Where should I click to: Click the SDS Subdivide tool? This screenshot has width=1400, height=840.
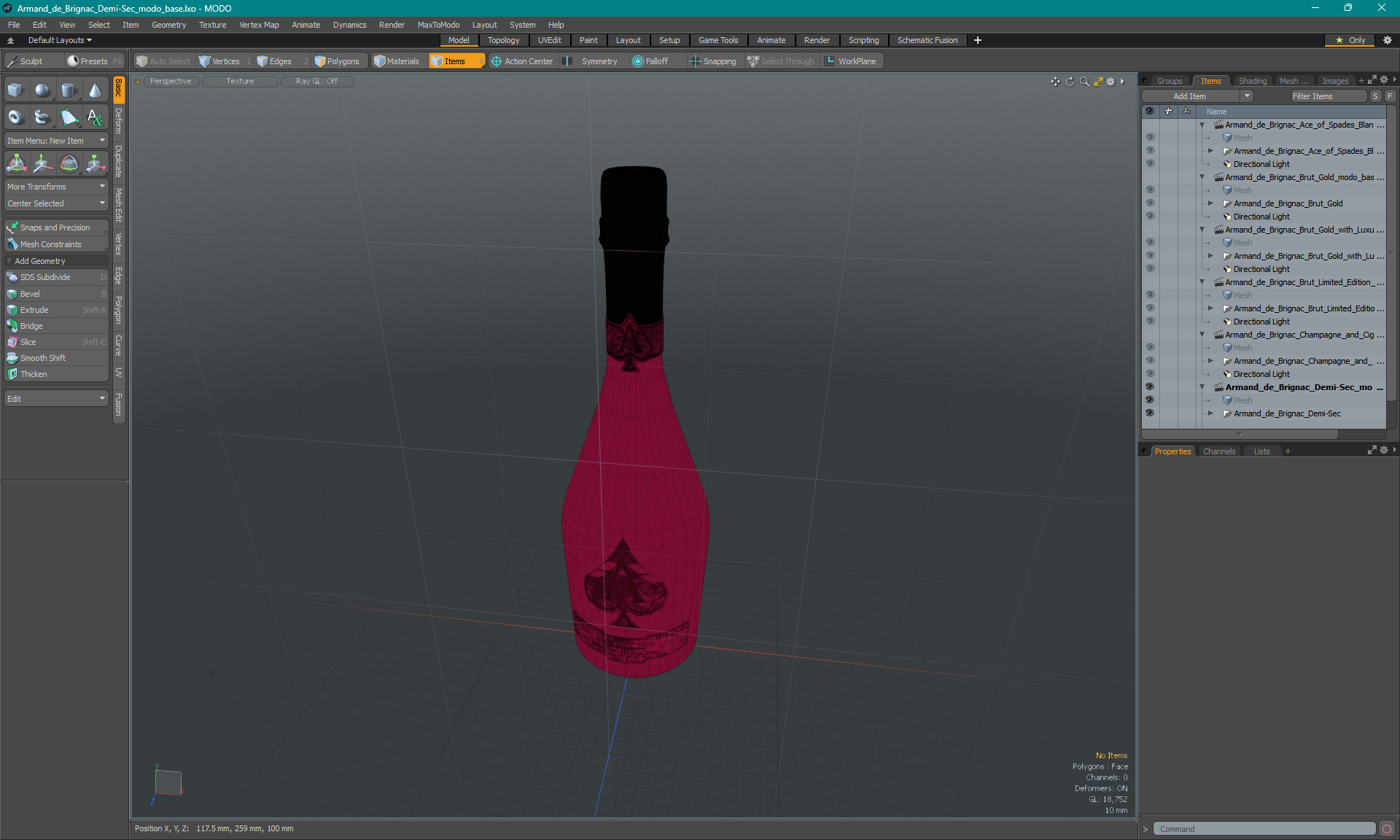pyautogui.click(x=56, y=277)
